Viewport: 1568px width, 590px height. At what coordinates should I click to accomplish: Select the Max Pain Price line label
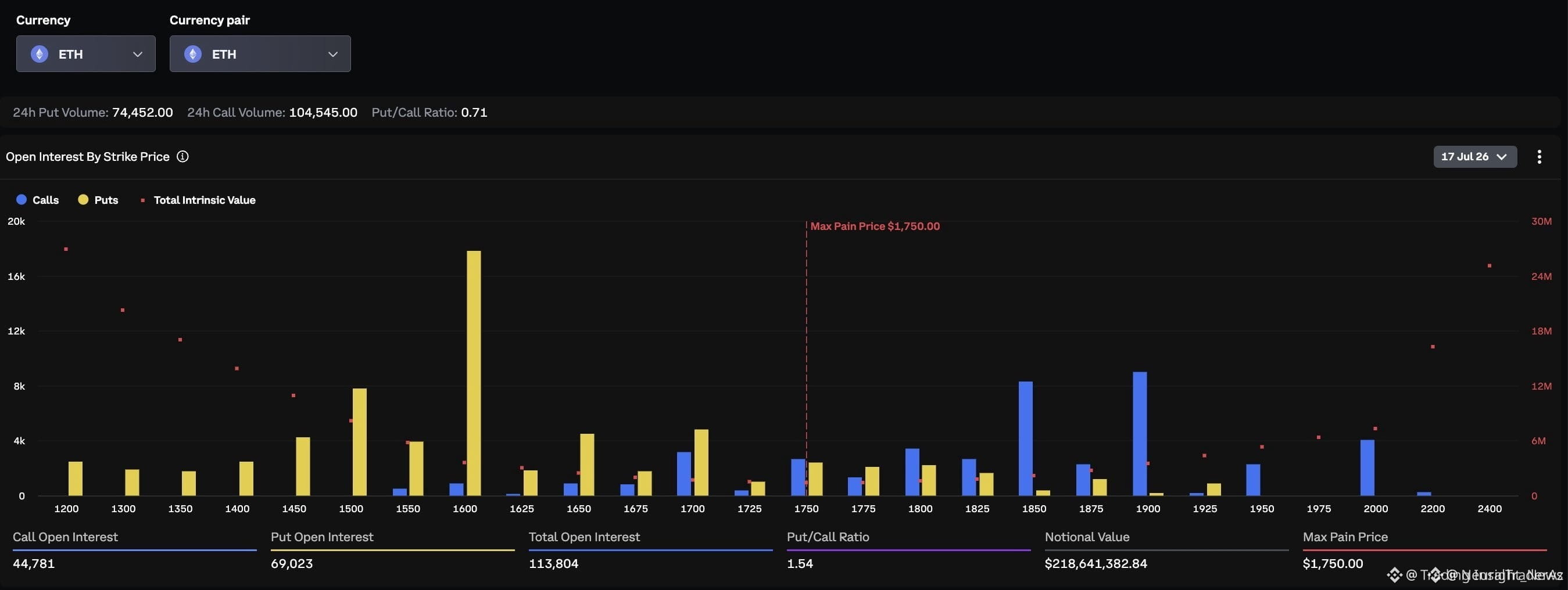[875, 226]
